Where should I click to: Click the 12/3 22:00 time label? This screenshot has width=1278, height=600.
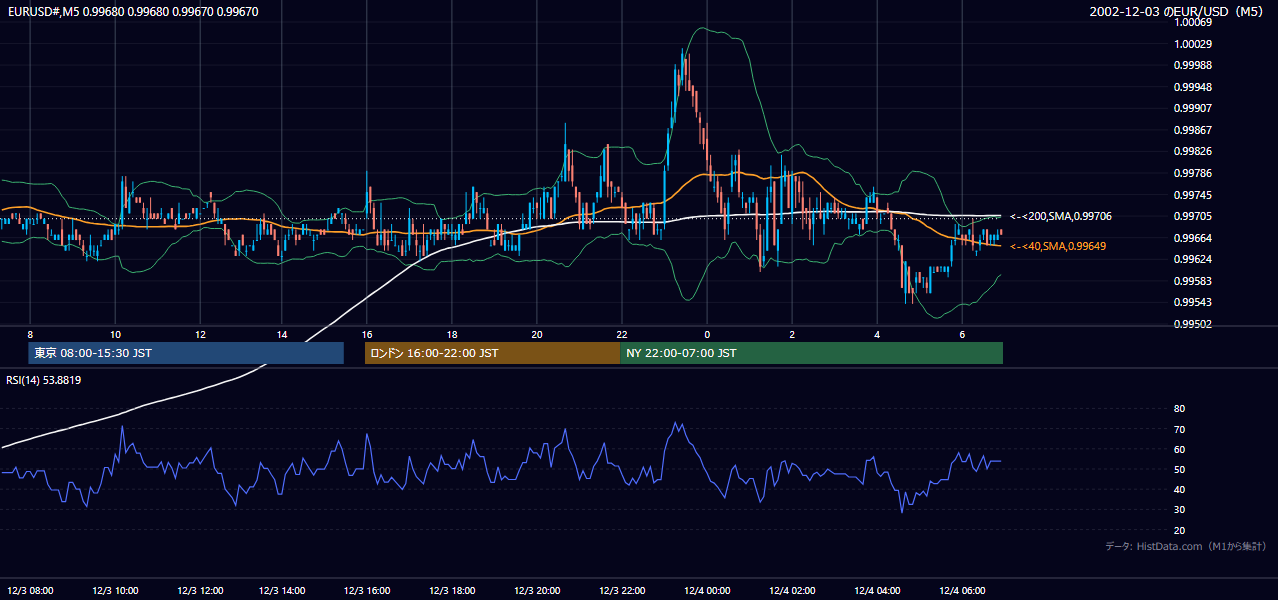[x=622, y=590]
